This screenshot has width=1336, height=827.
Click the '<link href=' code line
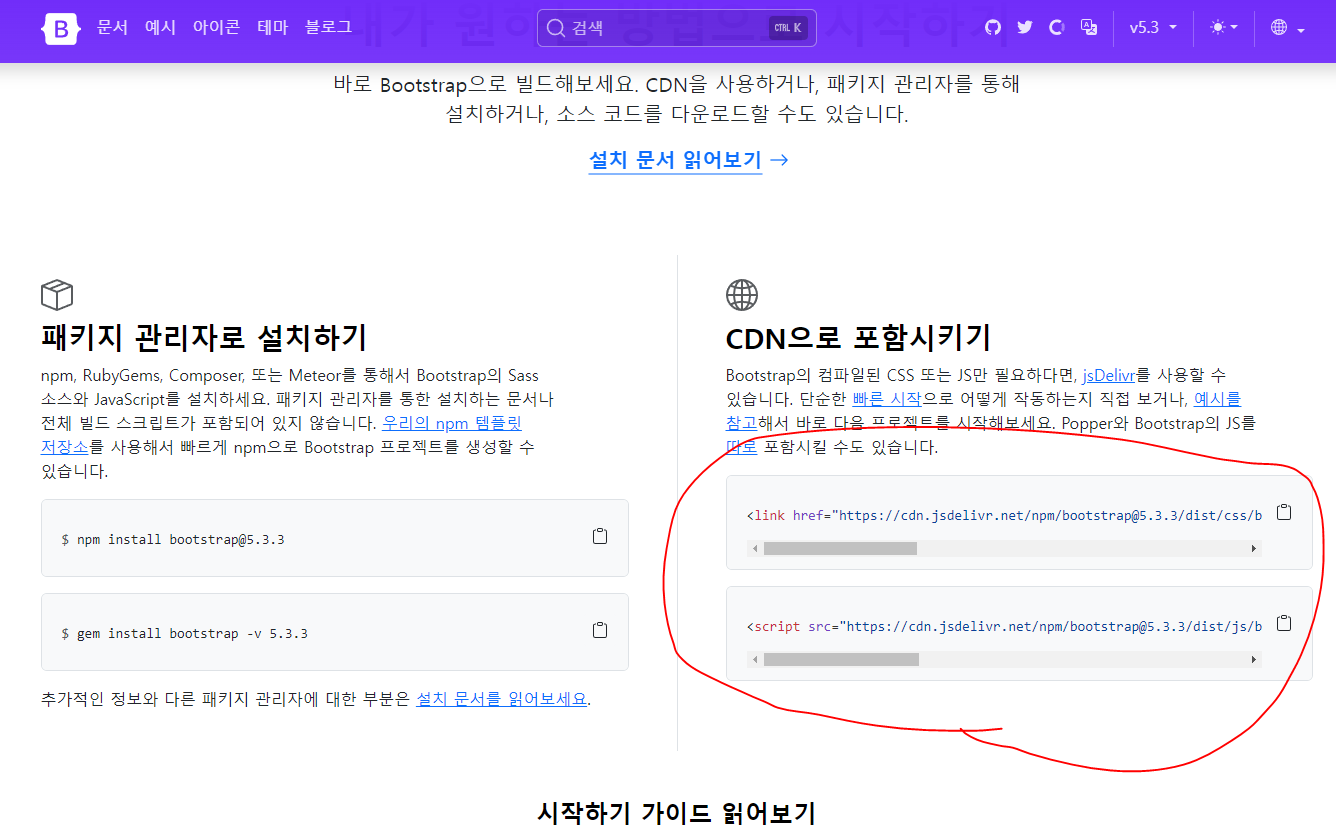tap(1004, 516)
